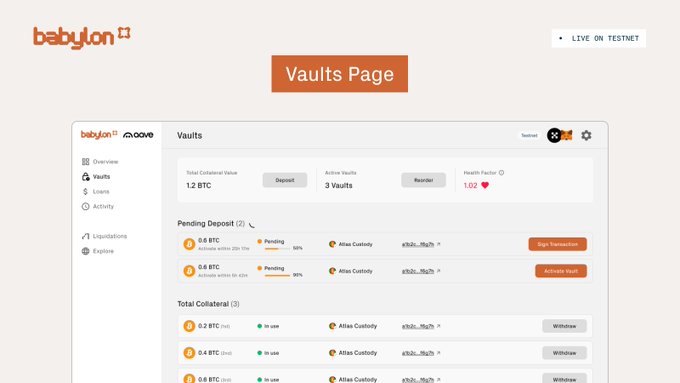The height and width of the screenshot is (383, 680).
Task: Click the black circular wallet icon
Action: (x=554, y=135)
